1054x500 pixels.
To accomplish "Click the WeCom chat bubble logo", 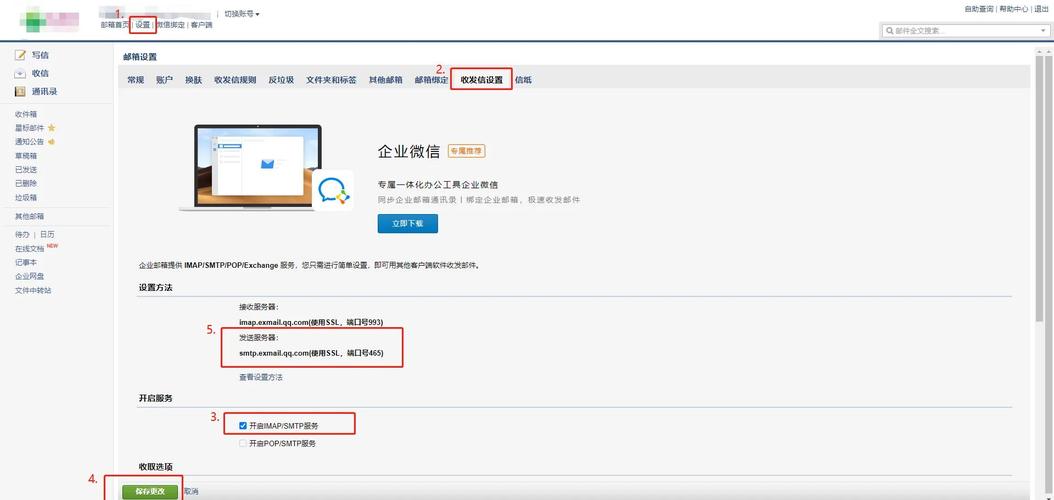I will 333,190.
